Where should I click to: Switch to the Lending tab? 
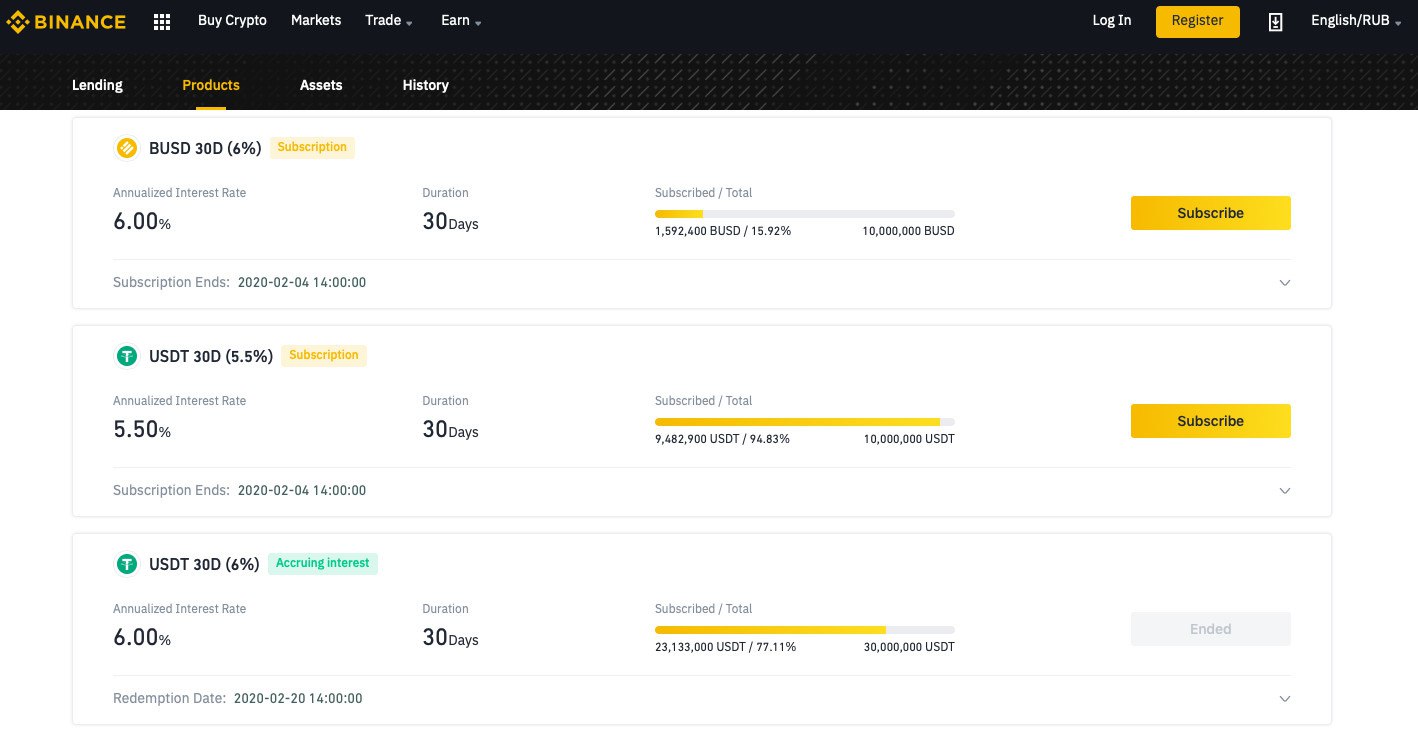click(x=97, y=85)
